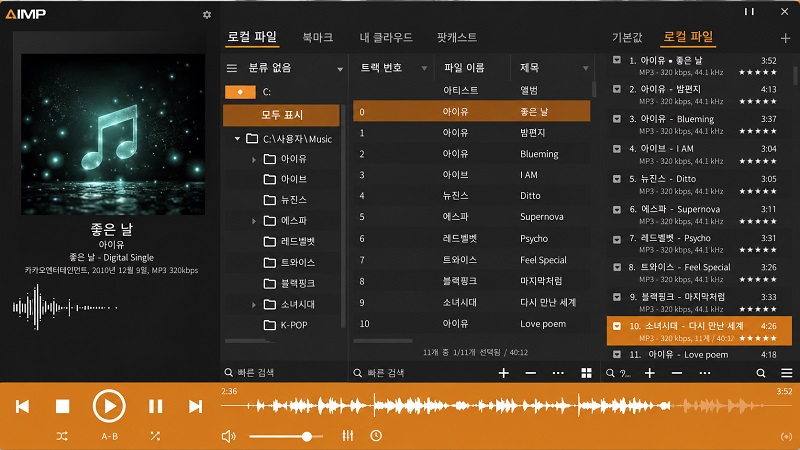
Task: Switch to the 내 클라우드 tab
Action: [386, 37]
